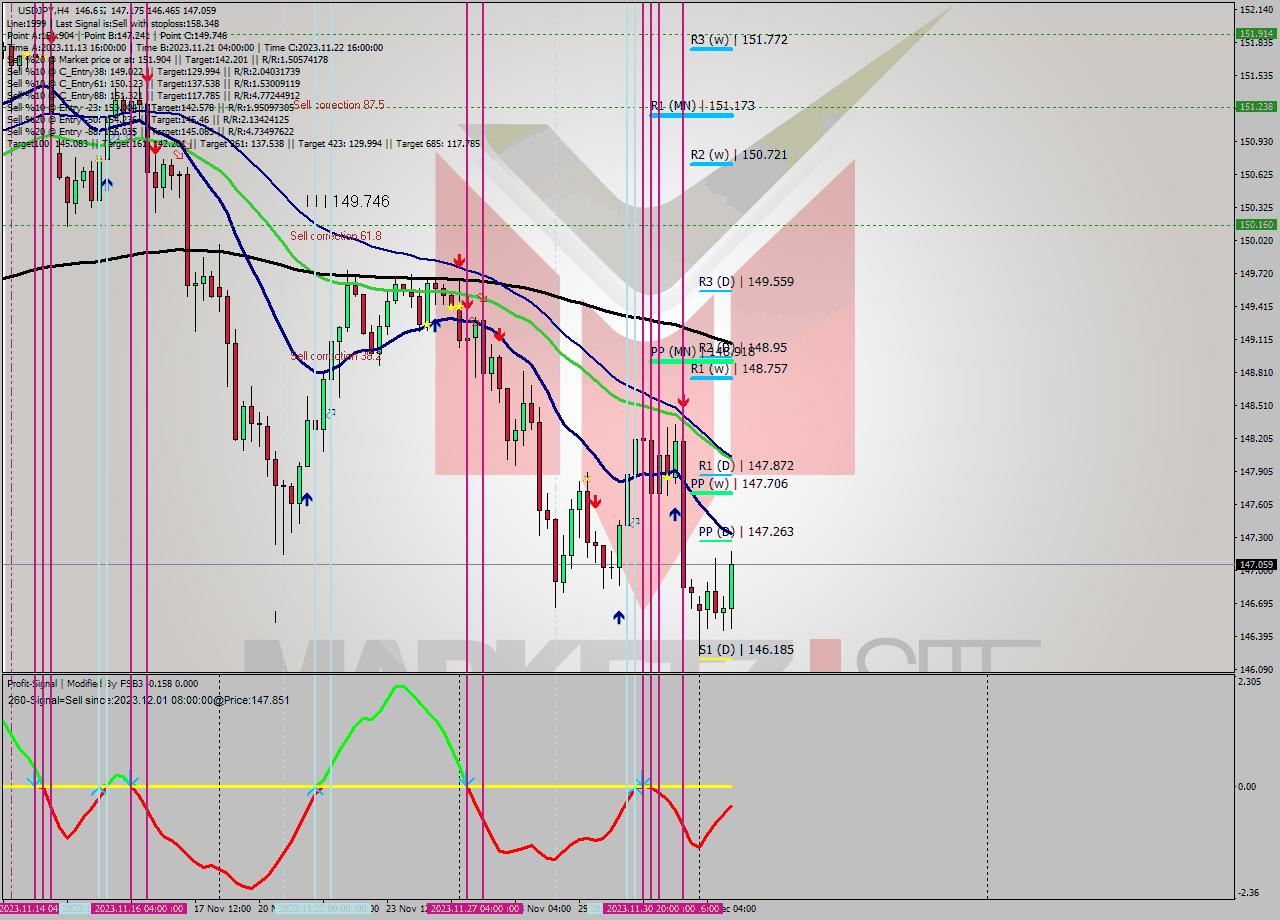Click the green 151.914 price level tag

tap(1256, 33)
